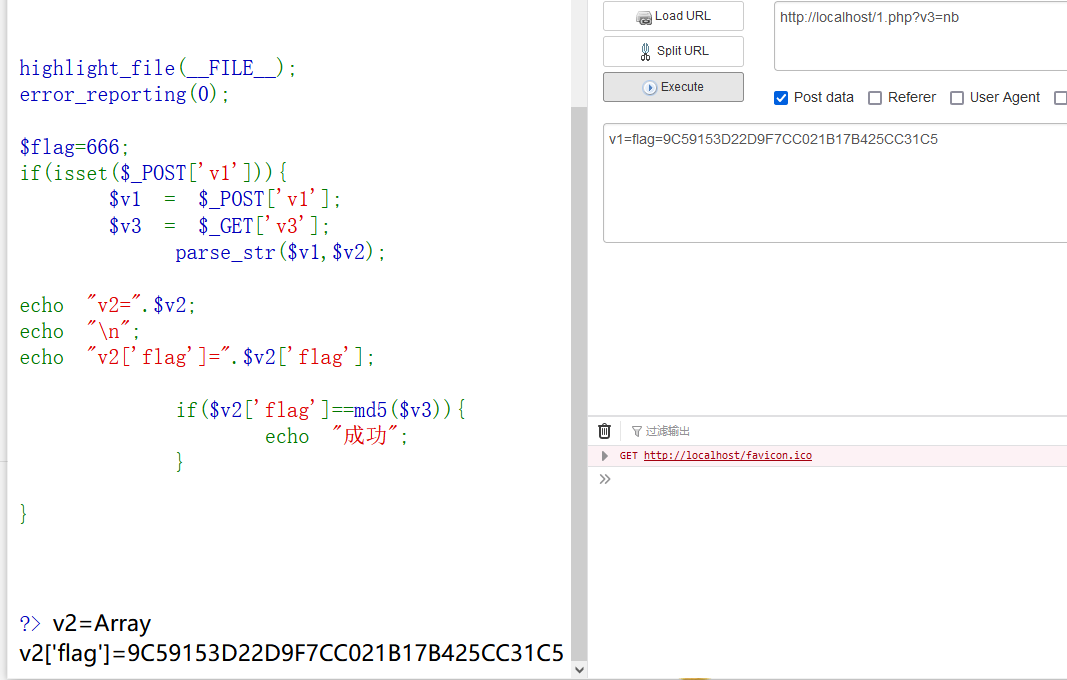
Task: Click the v2['flag'] output value text
Action: point(291,653)
